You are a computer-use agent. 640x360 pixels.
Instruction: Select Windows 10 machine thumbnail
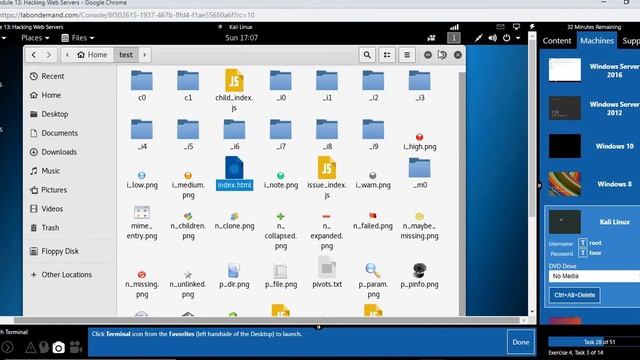click(564, 146)
